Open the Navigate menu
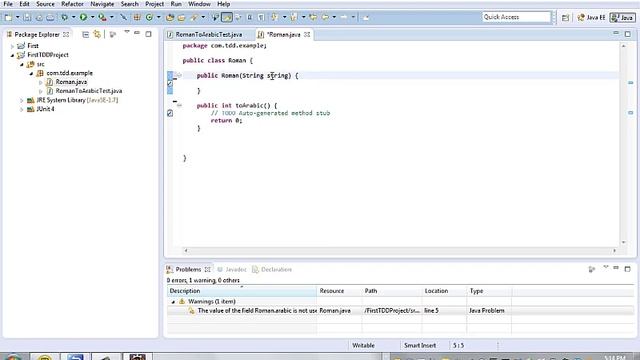The image size is (640, 360). click(102, 4)
